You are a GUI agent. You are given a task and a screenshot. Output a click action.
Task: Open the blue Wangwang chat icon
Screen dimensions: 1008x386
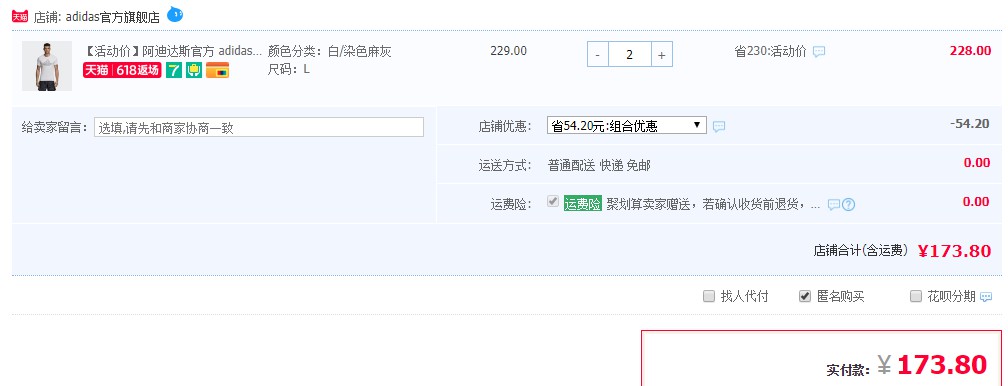(x=175, y=14)
